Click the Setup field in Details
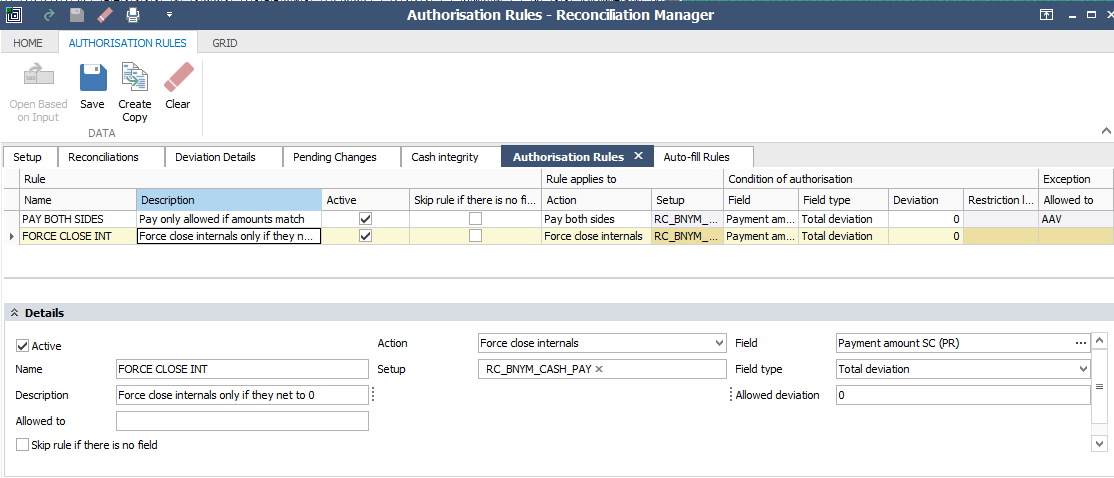The image size is (1114, 478). 602,369
